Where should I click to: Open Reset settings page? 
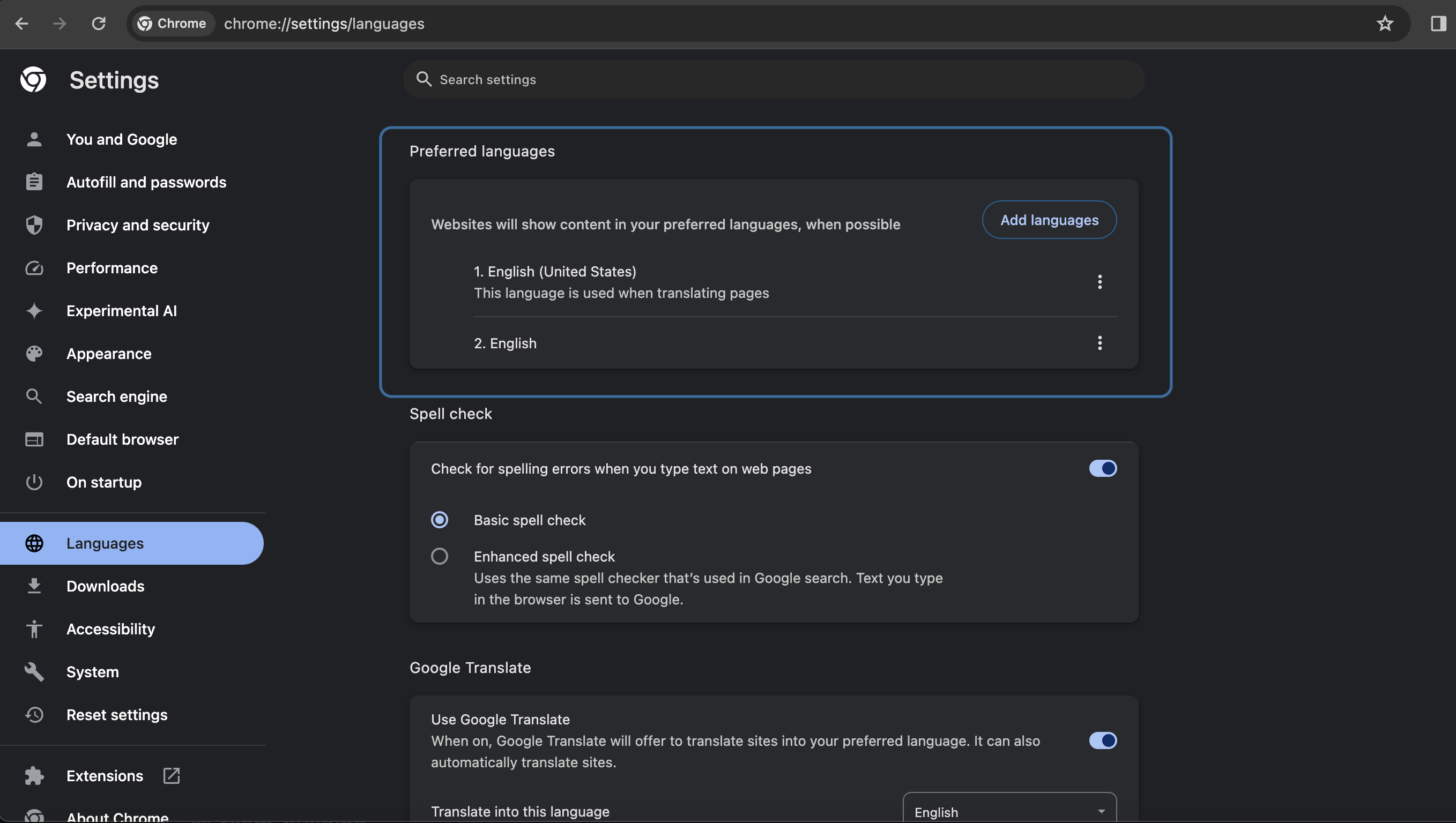[x=116, y=715]
